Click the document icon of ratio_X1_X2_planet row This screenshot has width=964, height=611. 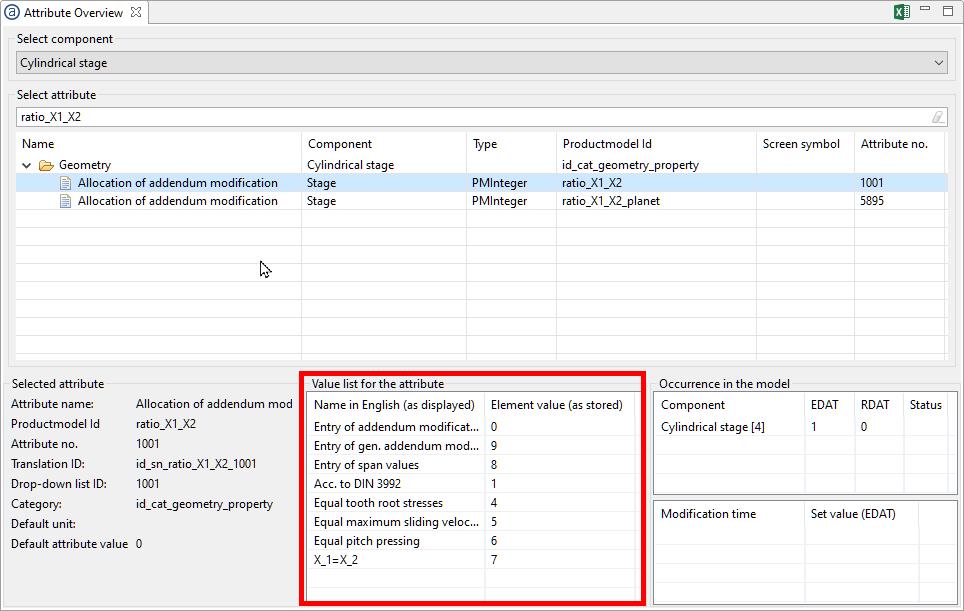(x=66, y=201)
